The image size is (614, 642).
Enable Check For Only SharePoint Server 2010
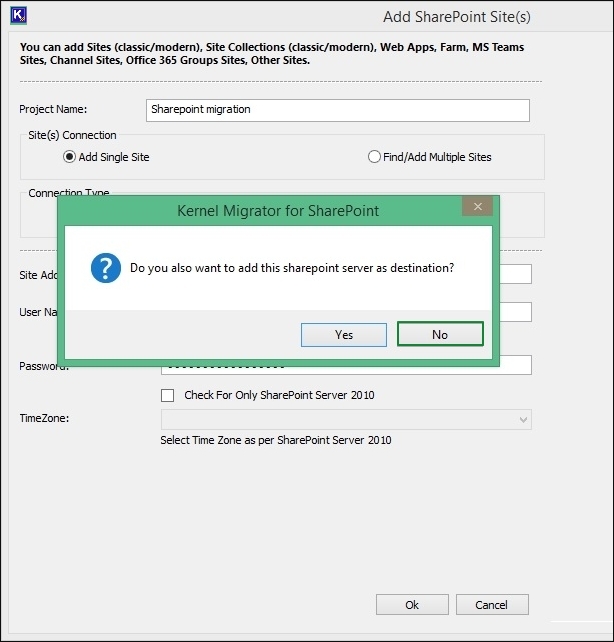(x=168, y=395)
